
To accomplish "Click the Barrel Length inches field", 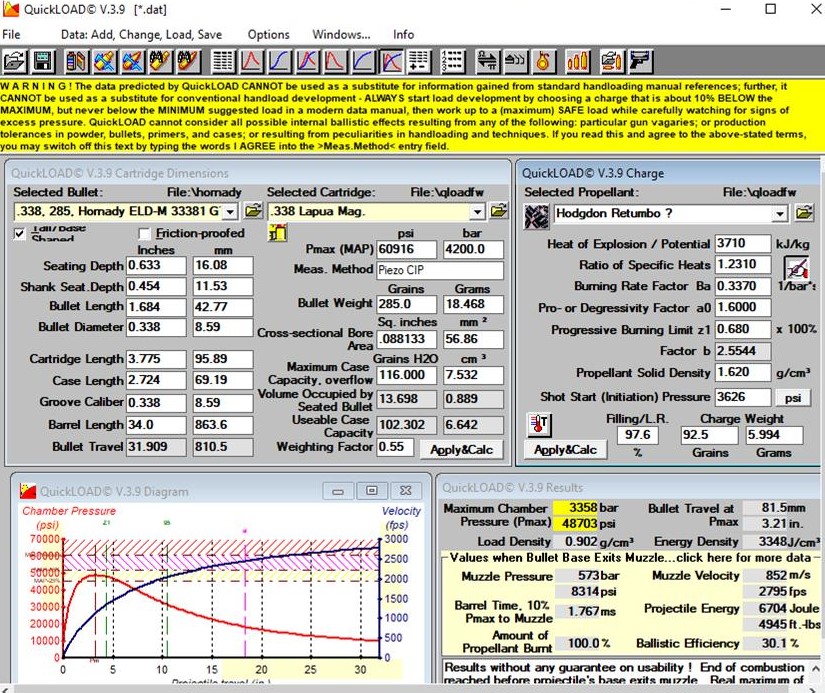I will point(156,425).
